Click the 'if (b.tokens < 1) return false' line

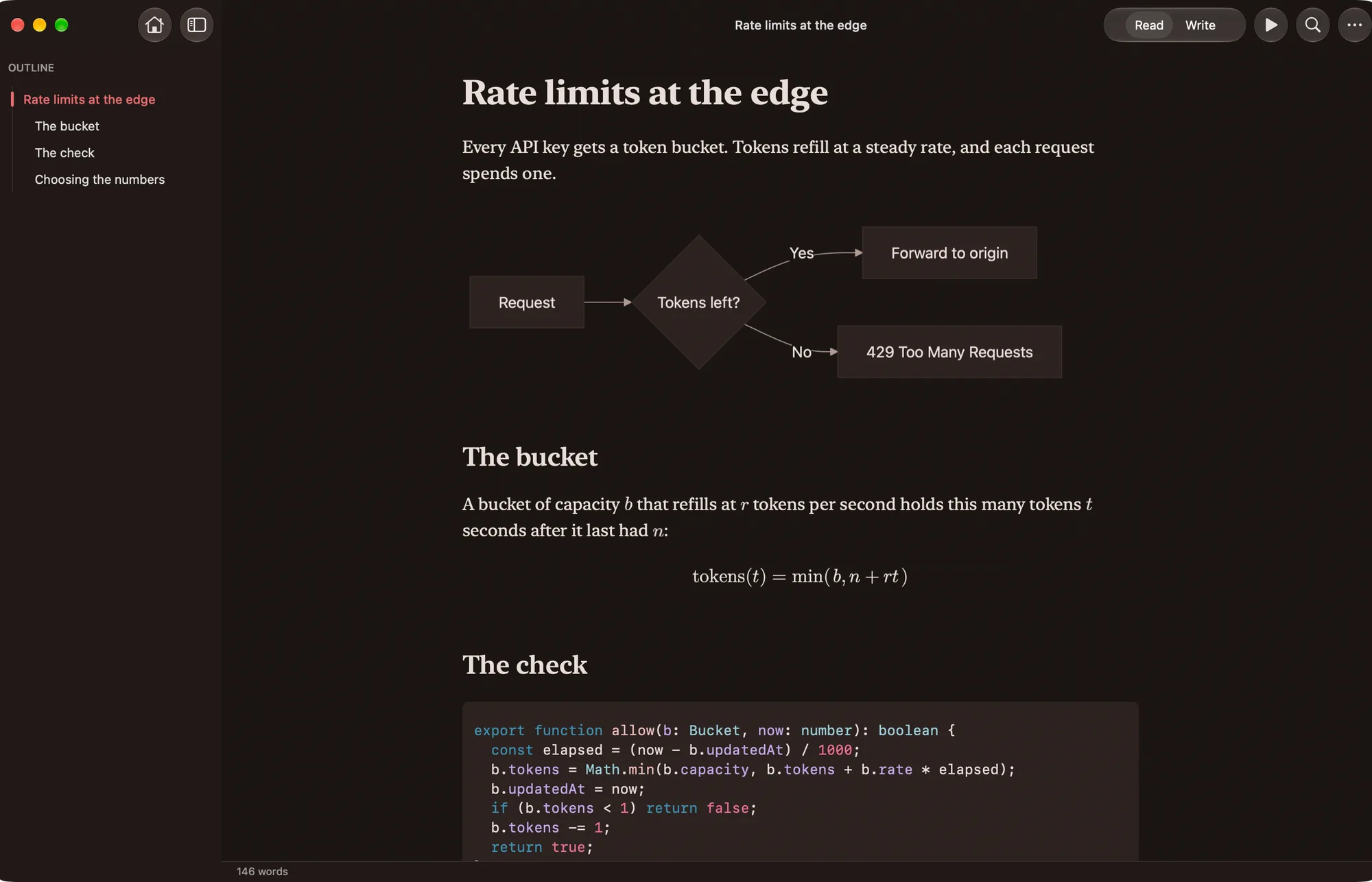tap(624, 809)
